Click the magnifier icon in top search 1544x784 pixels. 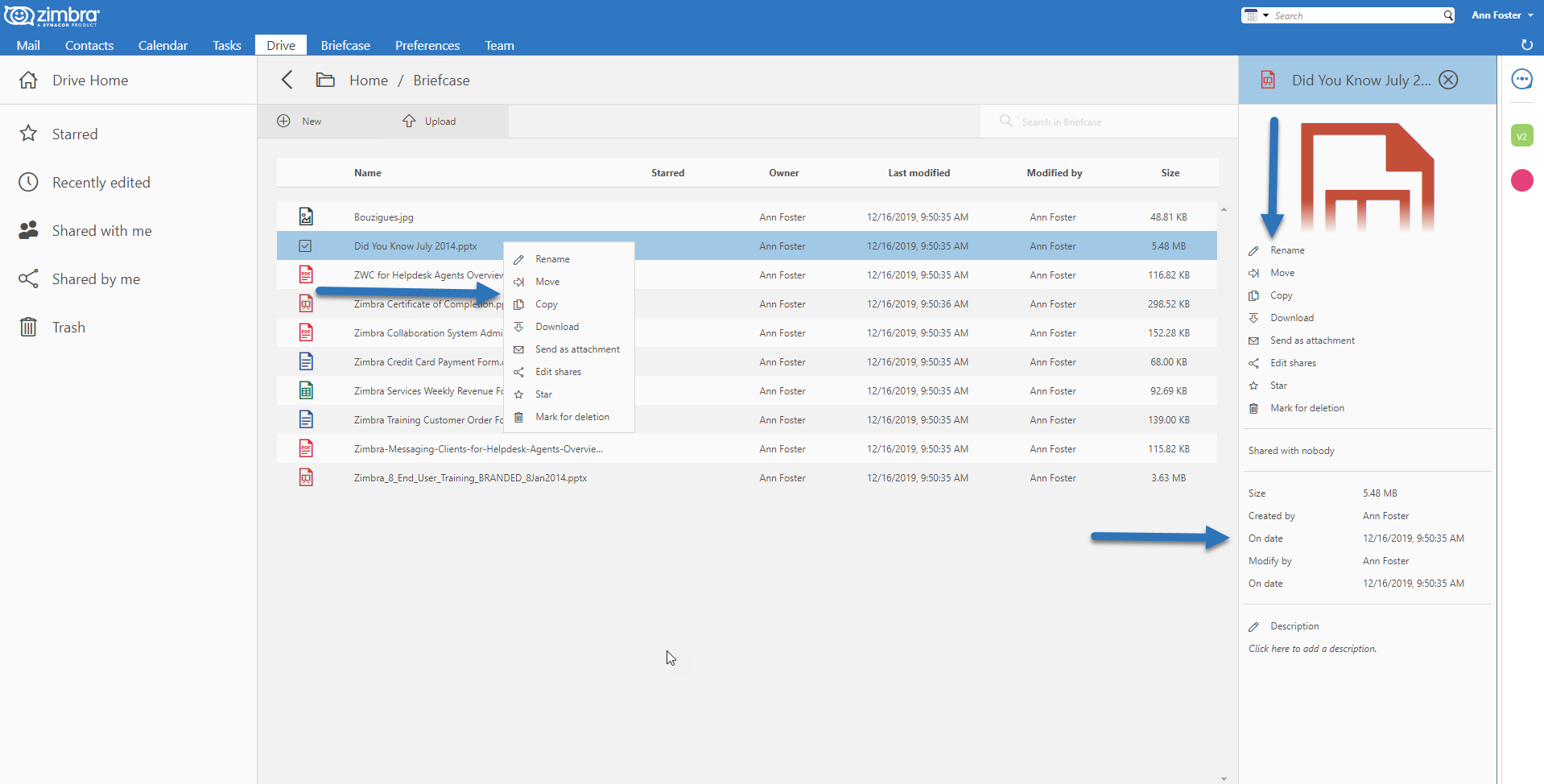tap(1447, 15)
